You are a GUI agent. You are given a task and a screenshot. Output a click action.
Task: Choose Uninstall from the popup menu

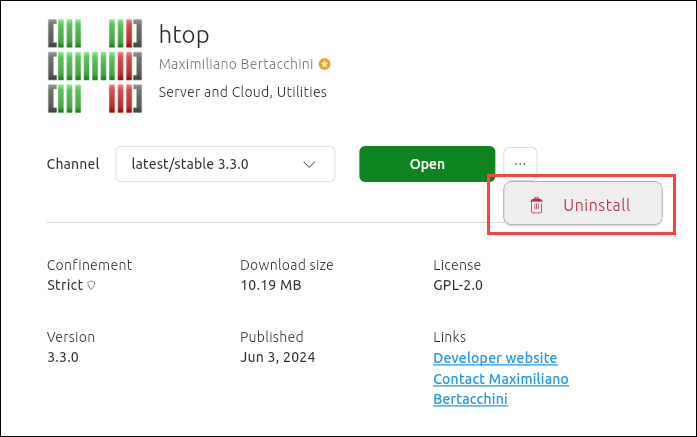pos(583,204)
